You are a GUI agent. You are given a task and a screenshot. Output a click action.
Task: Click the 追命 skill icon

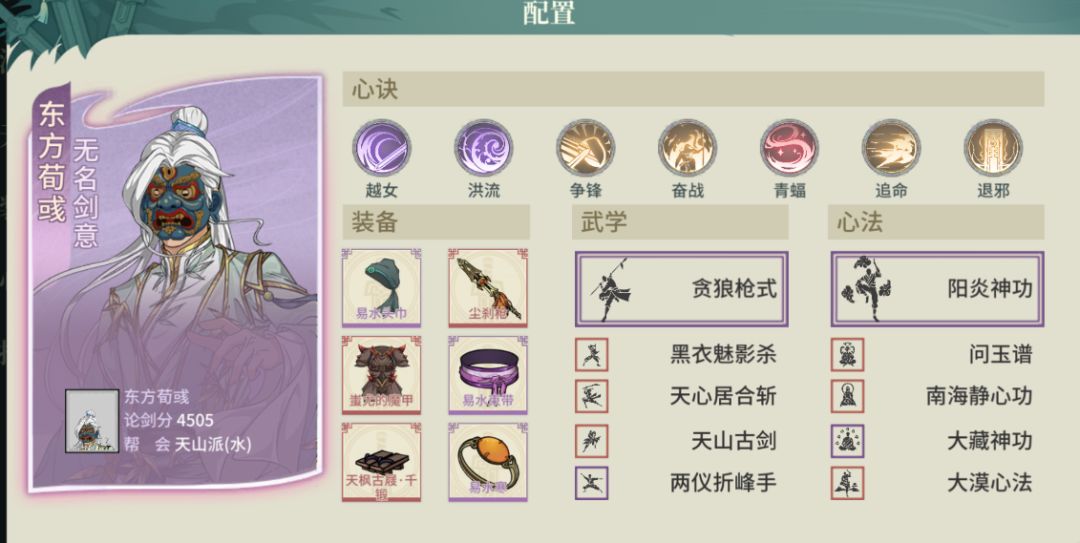891,147
